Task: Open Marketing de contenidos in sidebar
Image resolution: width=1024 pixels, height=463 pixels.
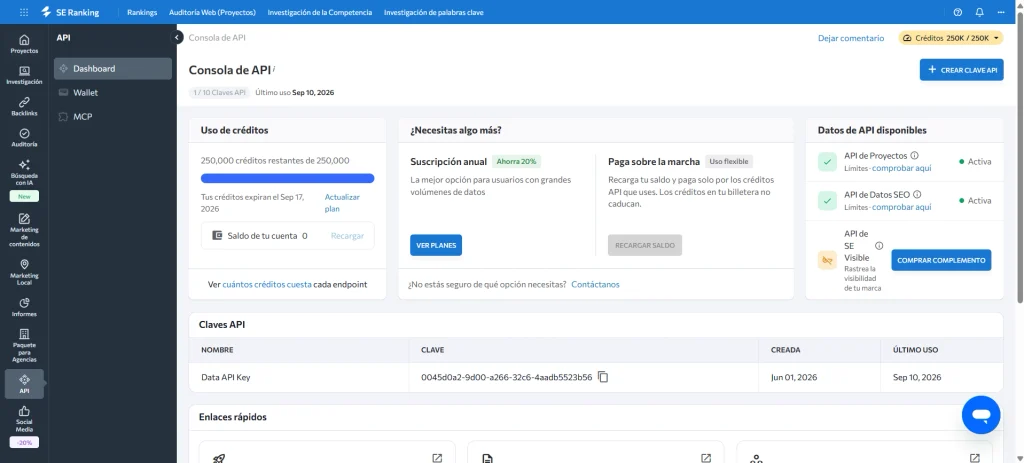Action: click(24, 230)
